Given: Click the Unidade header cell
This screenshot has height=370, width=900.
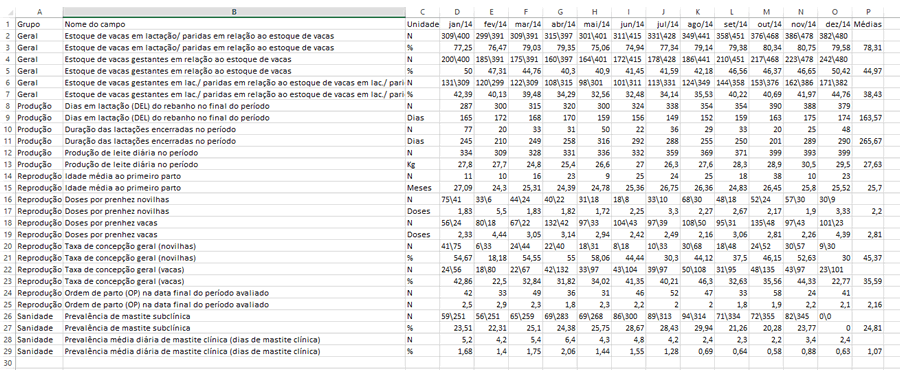Looking at the screenshot, I should point(422,25).
